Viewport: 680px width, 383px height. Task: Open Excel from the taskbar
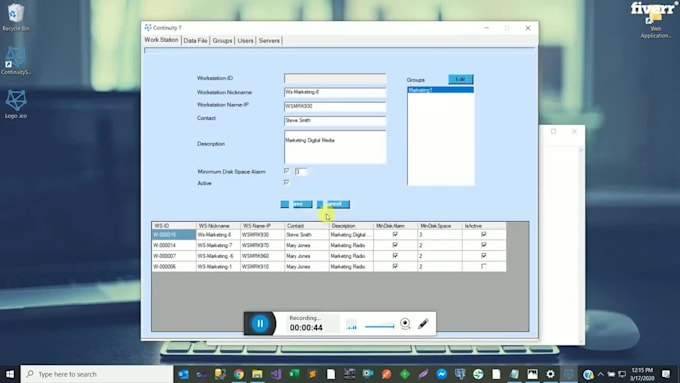[x=294, y=374]
